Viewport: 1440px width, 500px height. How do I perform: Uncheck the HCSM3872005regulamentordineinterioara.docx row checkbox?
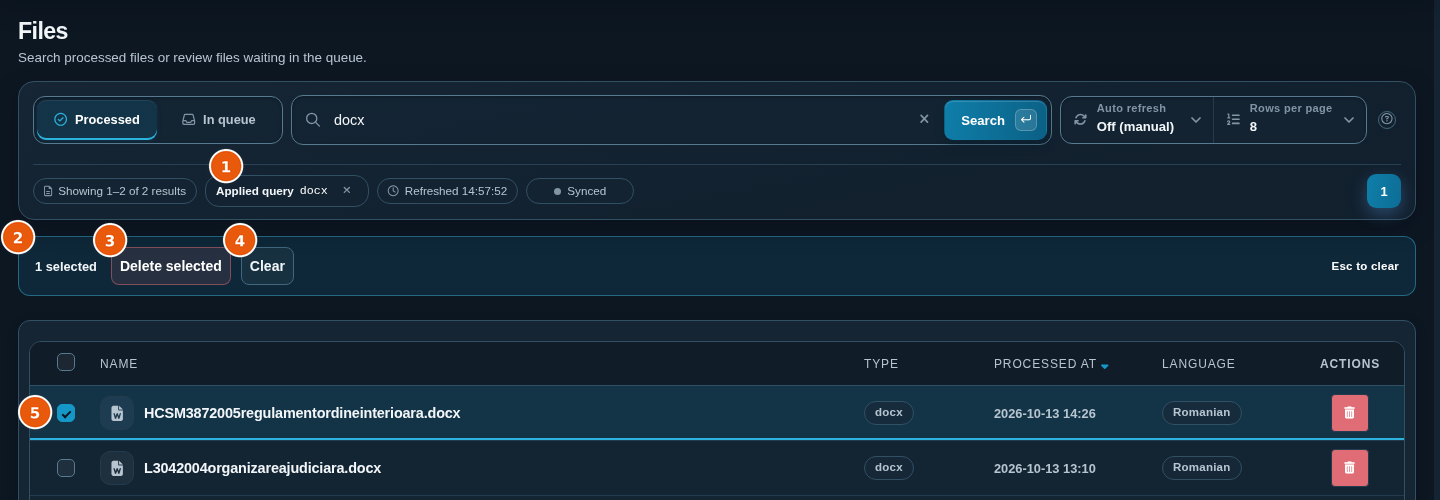(x=66, y=413)
